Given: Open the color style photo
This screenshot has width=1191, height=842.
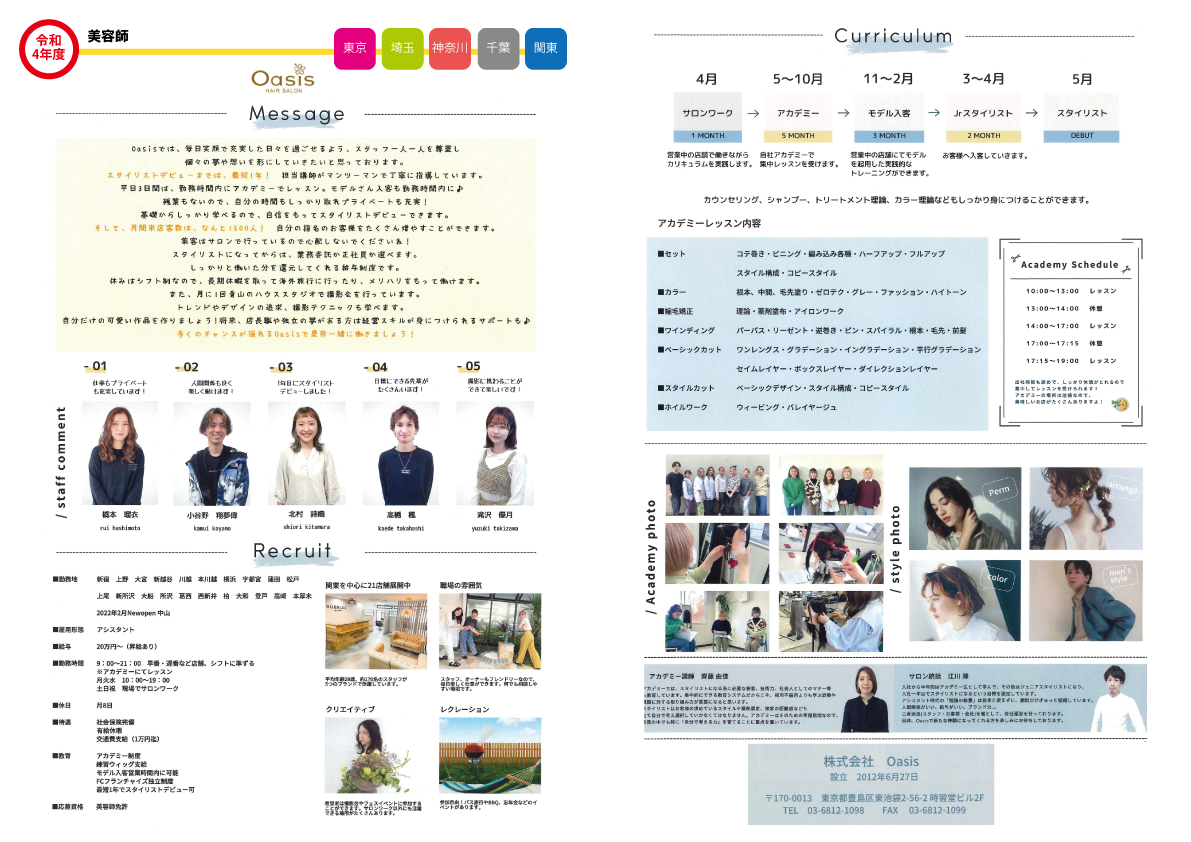Looking at the screenshot, I should point(965,601).
